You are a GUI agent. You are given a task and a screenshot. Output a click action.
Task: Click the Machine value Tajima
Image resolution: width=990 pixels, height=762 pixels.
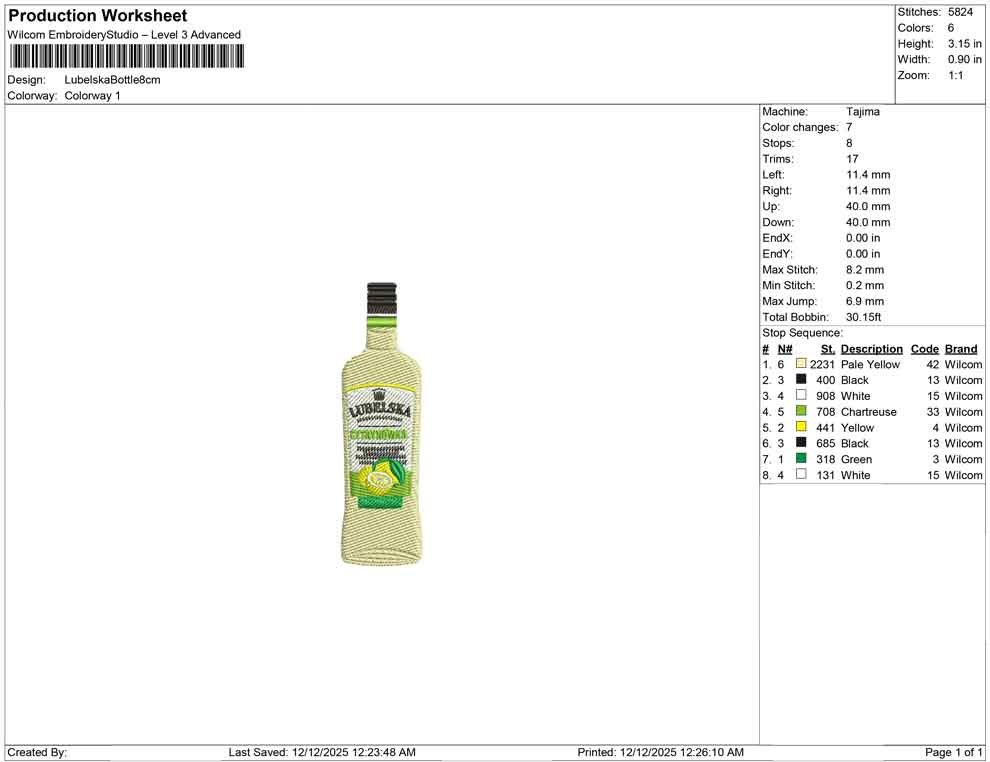pos(863,111)
